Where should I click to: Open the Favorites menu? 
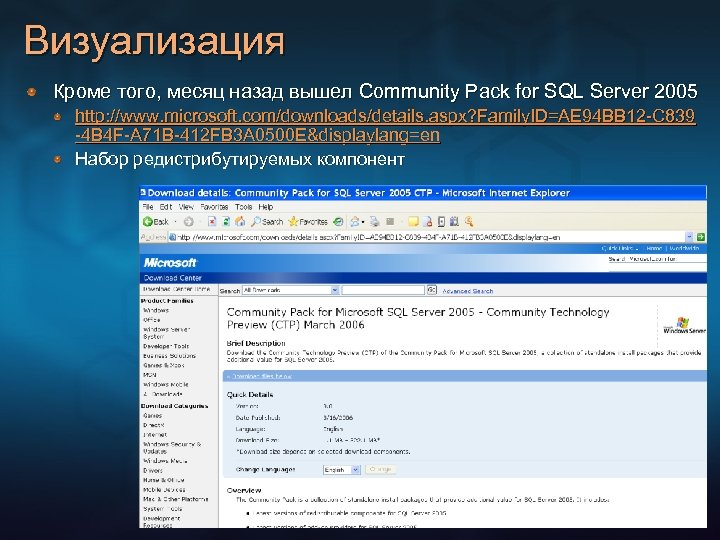(214, 207)
